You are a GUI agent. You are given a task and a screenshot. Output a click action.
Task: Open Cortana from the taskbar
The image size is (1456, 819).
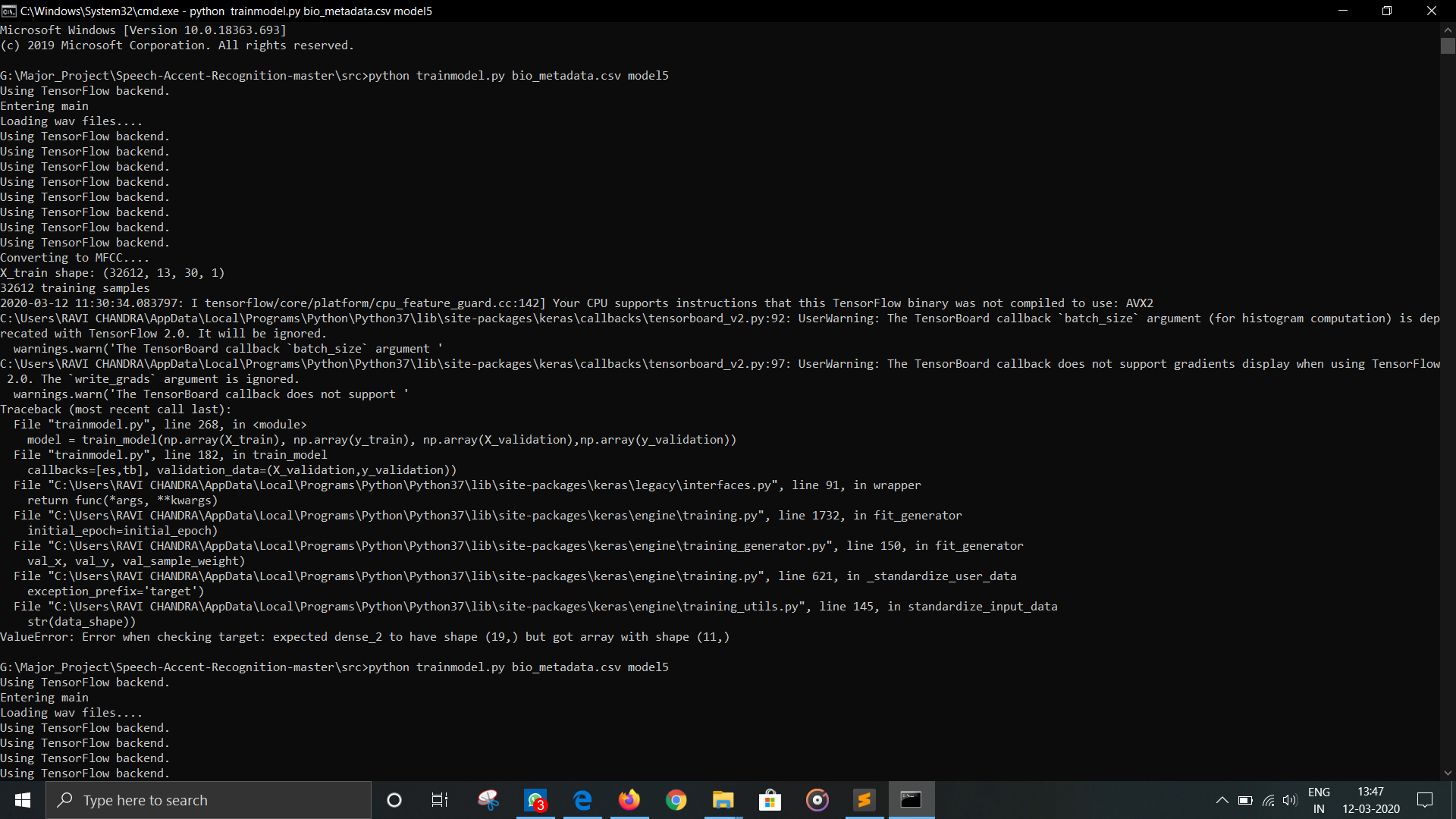pyautogui.click(x=394, y=800)
